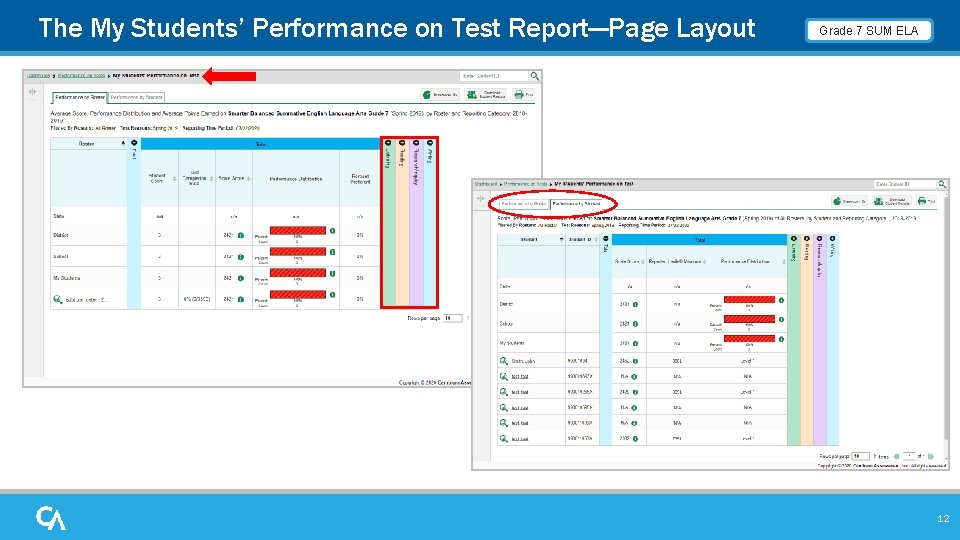Click School score info icon in left report

(241, 257)
